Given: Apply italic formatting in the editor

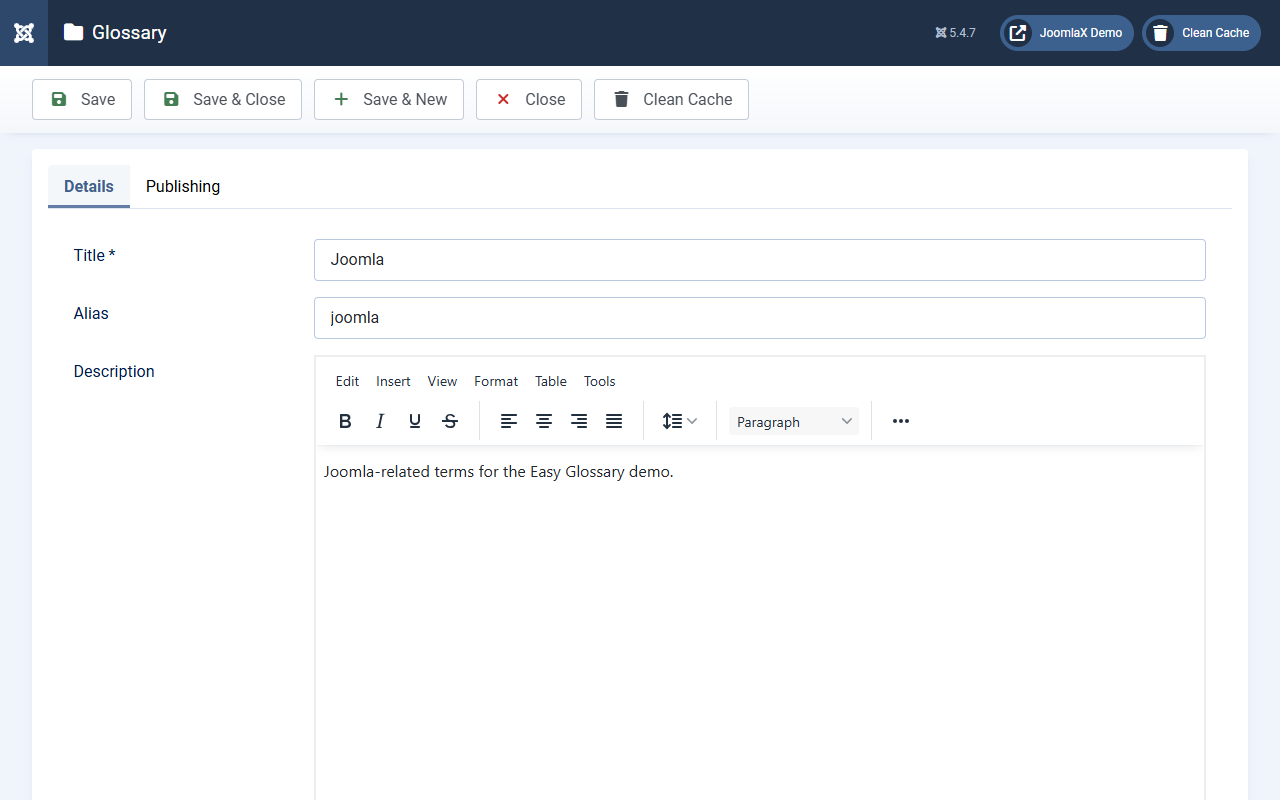Looking at the screenshot, I should click(x=380, y=421).
